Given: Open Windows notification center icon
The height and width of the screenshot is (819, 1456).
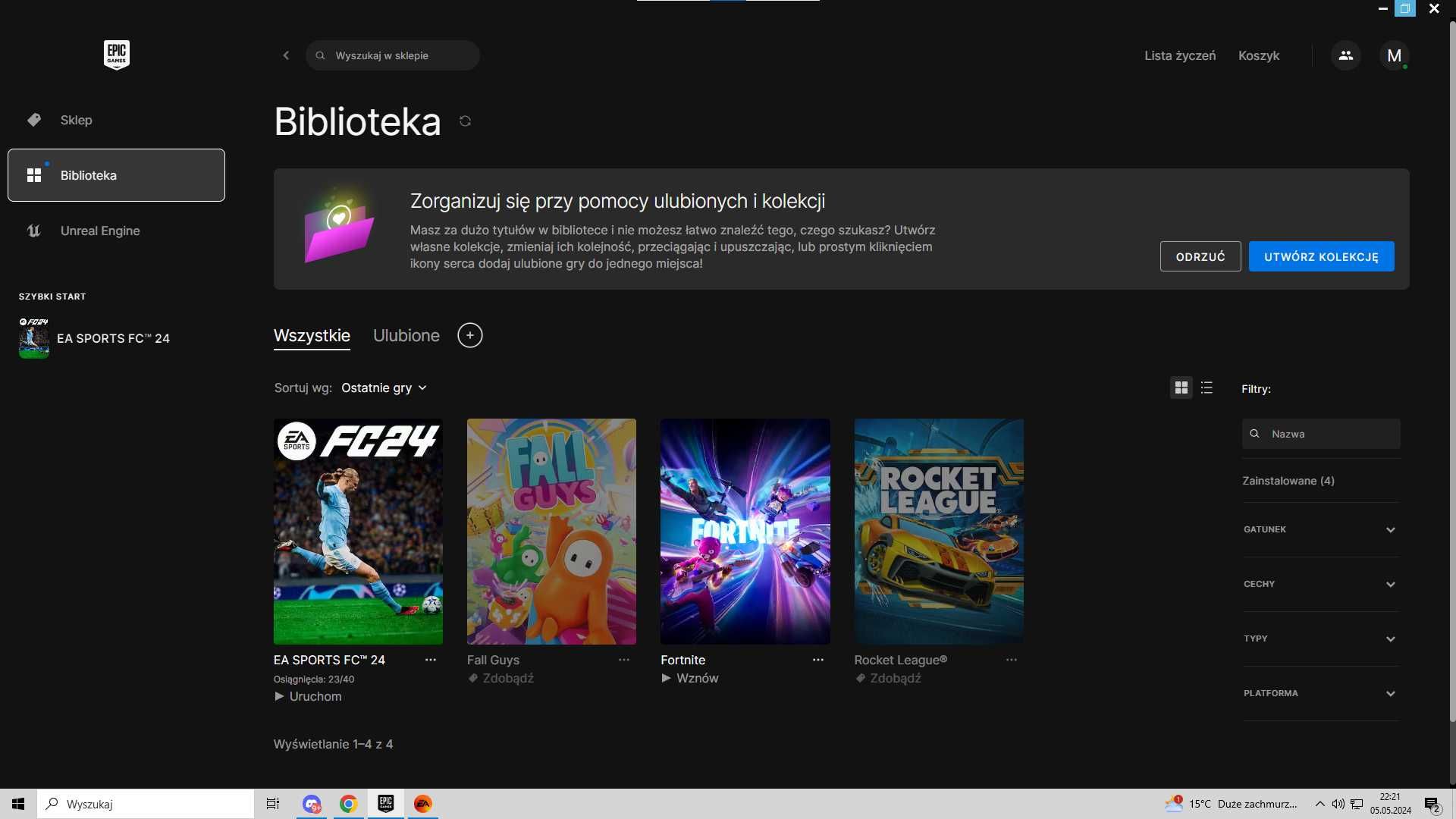Looking at the screenshot, I should click(1432, 804).
